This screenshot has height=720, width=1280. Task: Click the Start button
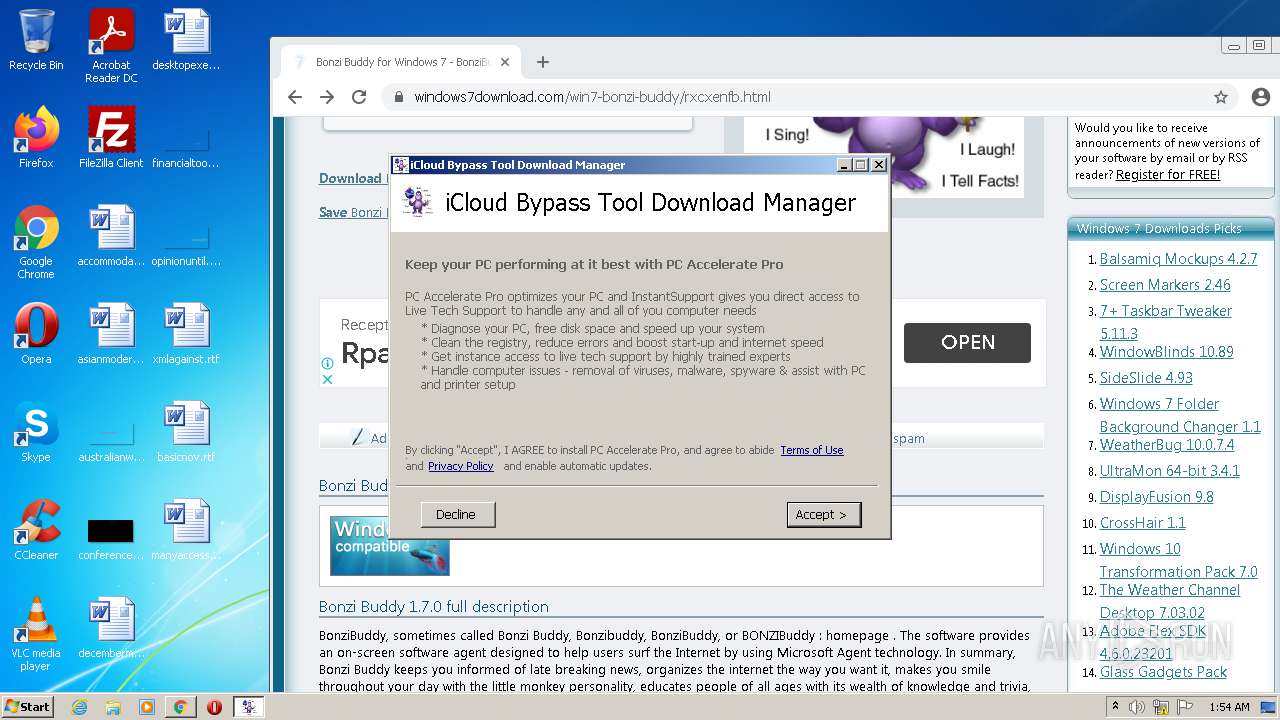click(28, 707)
